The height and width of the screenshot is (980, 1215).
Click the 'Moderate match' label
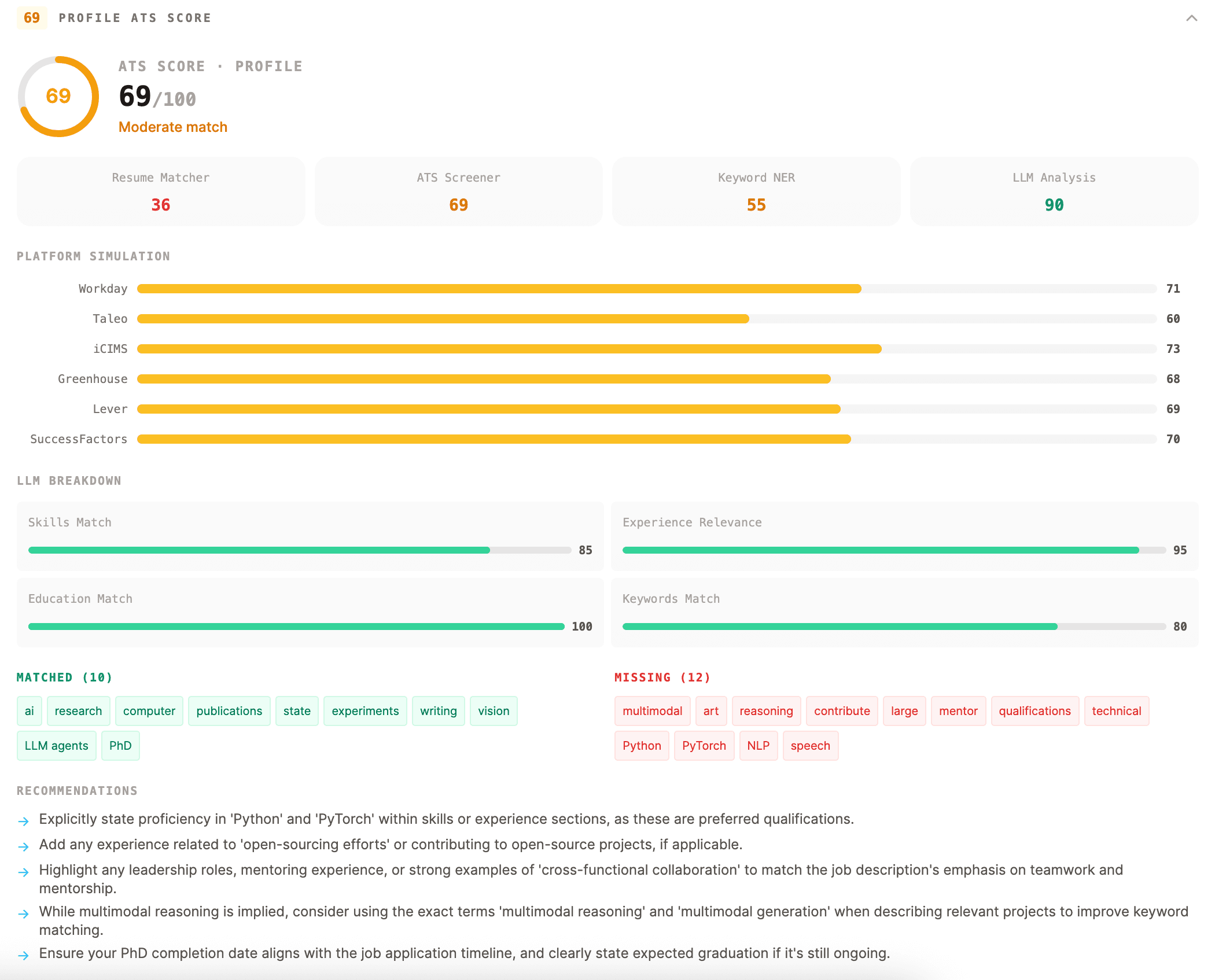pyautogui.click(x=172, y=127)
